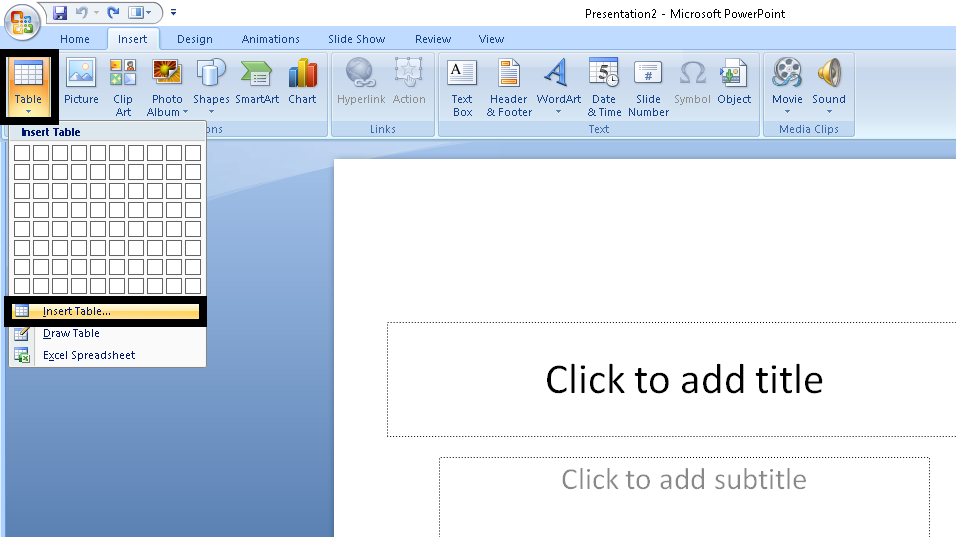The height and width of the screenshot is (537, 956).
Task: Click the Save icon in quick access toolbar
Action: (x=60, y=12)
